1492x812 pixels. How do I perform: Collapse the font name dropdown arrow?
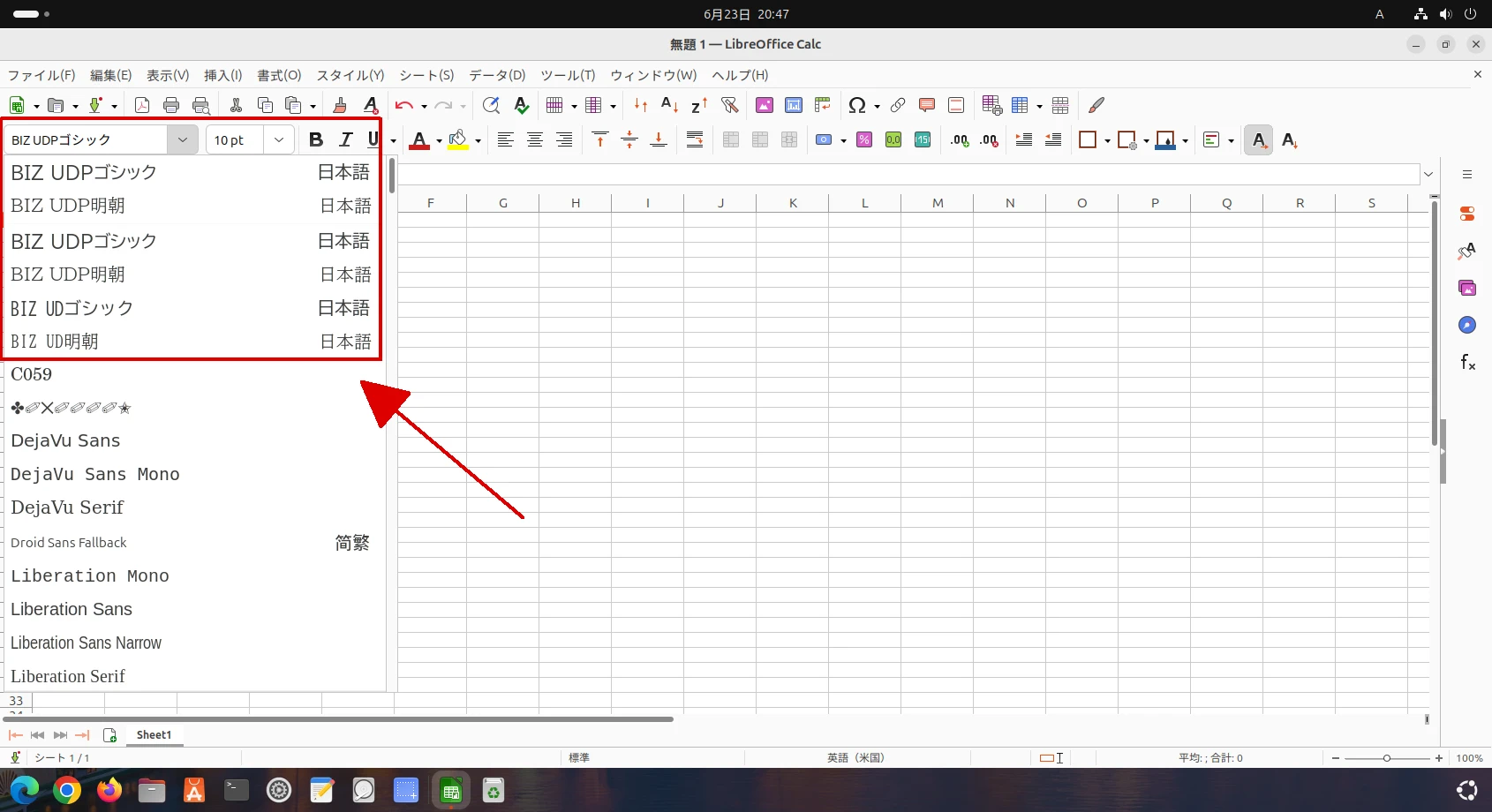[183, 139]
